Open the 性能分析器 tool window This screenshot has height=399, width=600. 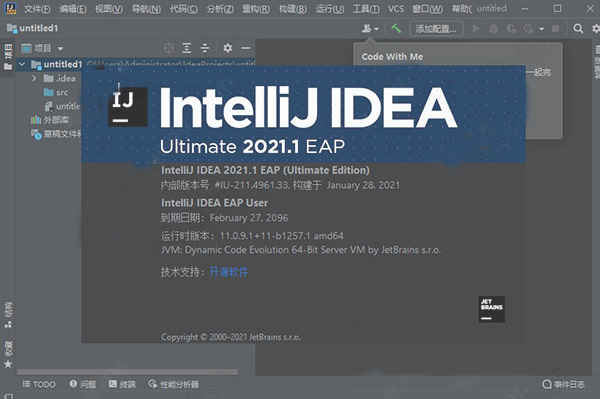(x=173, y=384)
